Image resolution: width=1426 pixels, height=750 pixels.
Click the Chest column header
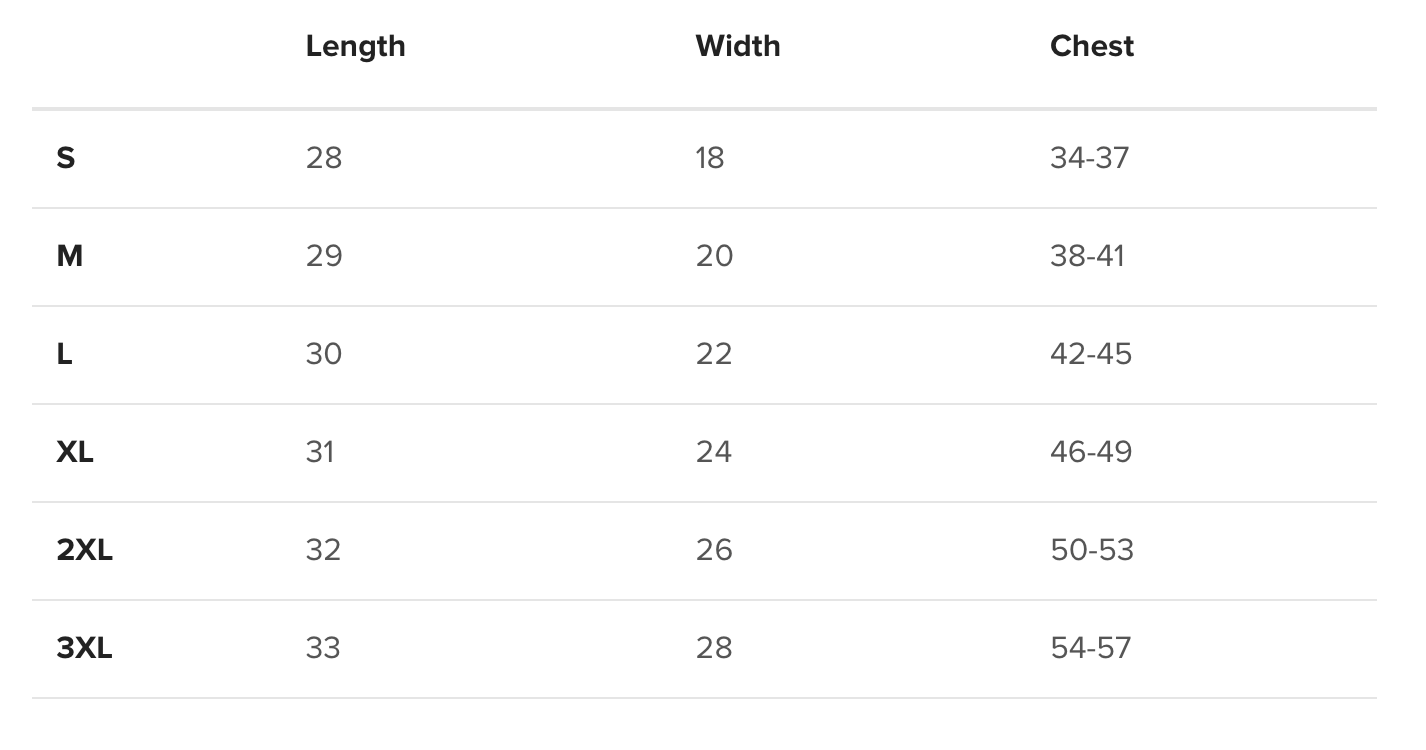click(1091, 46)
